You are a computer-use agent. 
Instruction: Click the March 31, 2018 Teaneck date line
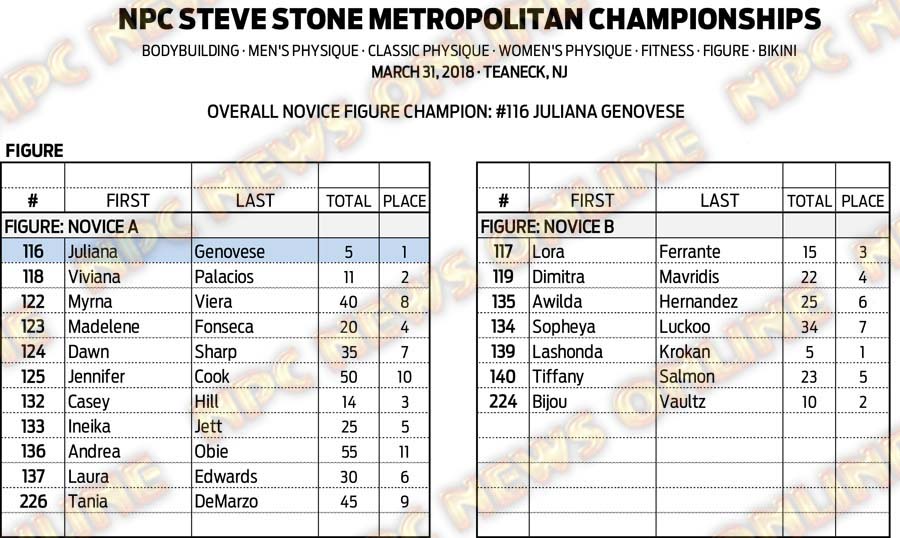tap(449, 73)
